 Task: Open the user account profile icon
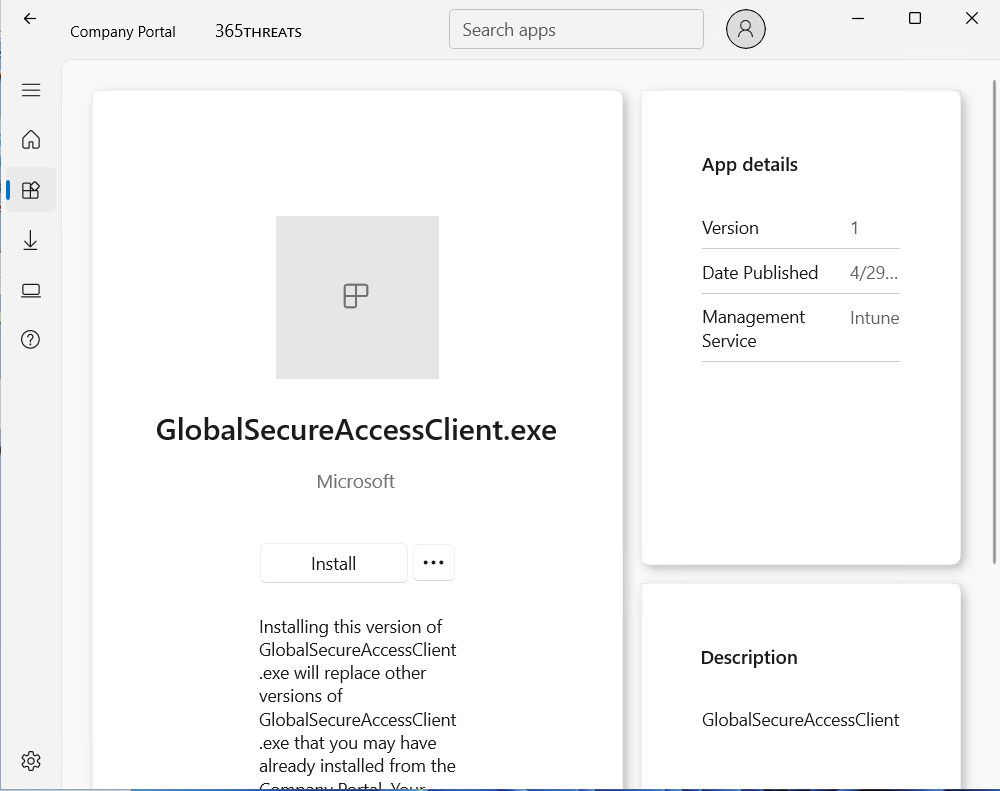pos(746,29)
